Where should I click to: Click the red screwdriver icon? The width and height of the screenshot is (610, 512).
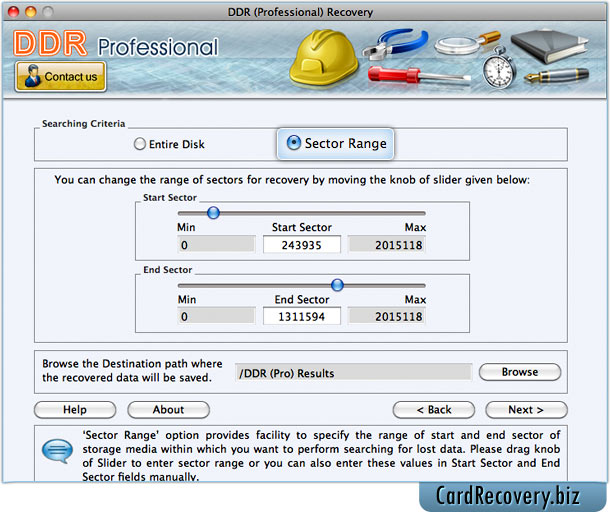[x=419, y=75]
